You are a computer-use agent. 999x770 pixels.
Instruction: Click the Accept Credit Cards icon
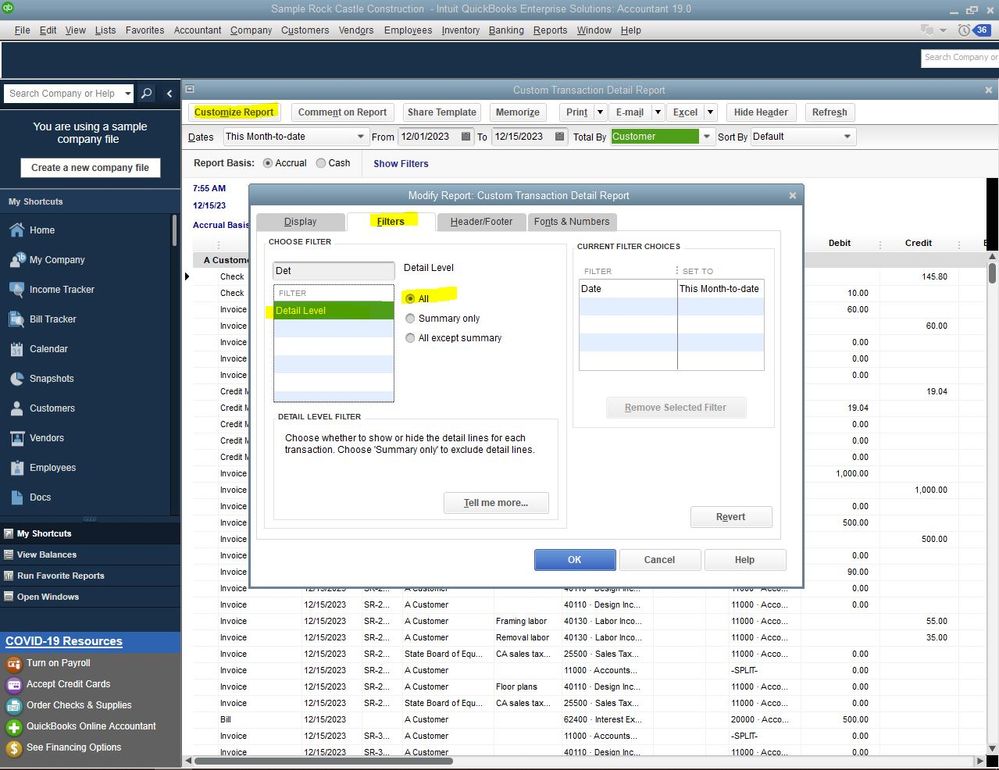tap(13, 685)
